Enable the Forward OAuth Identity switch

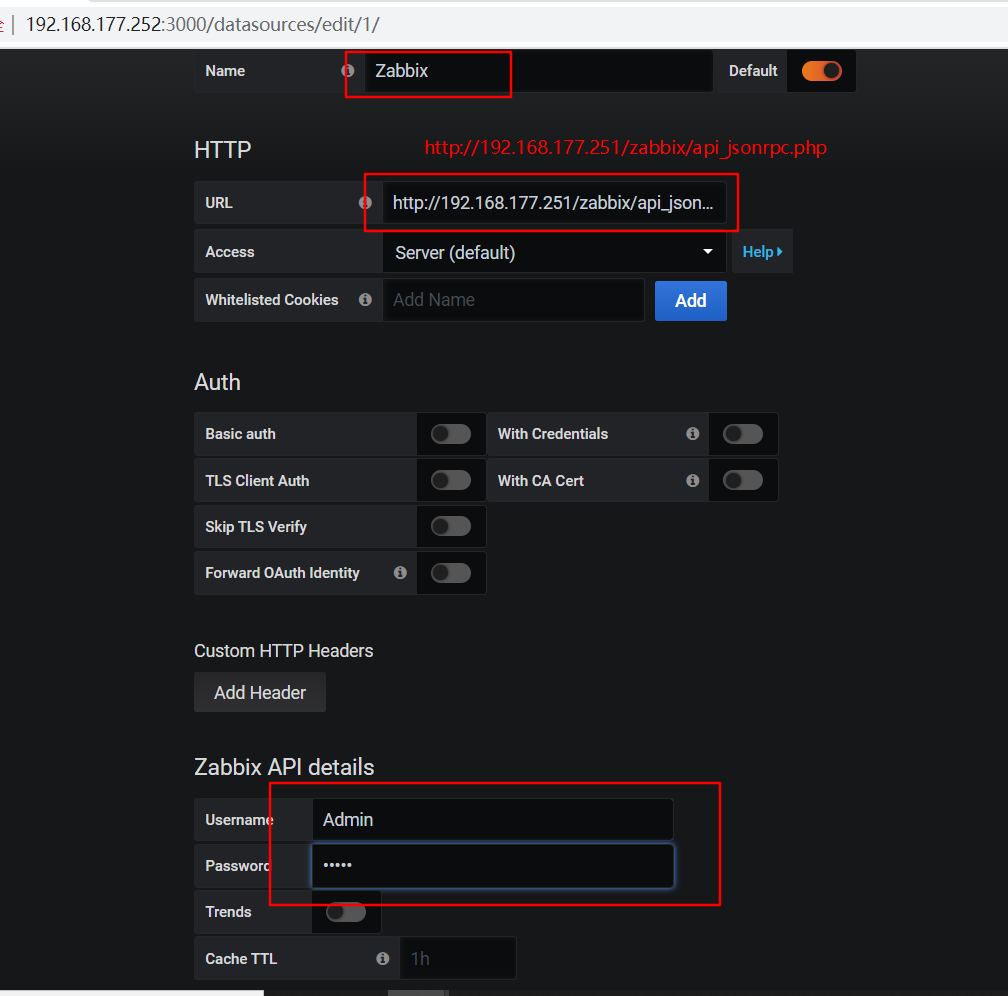point(451,572)
